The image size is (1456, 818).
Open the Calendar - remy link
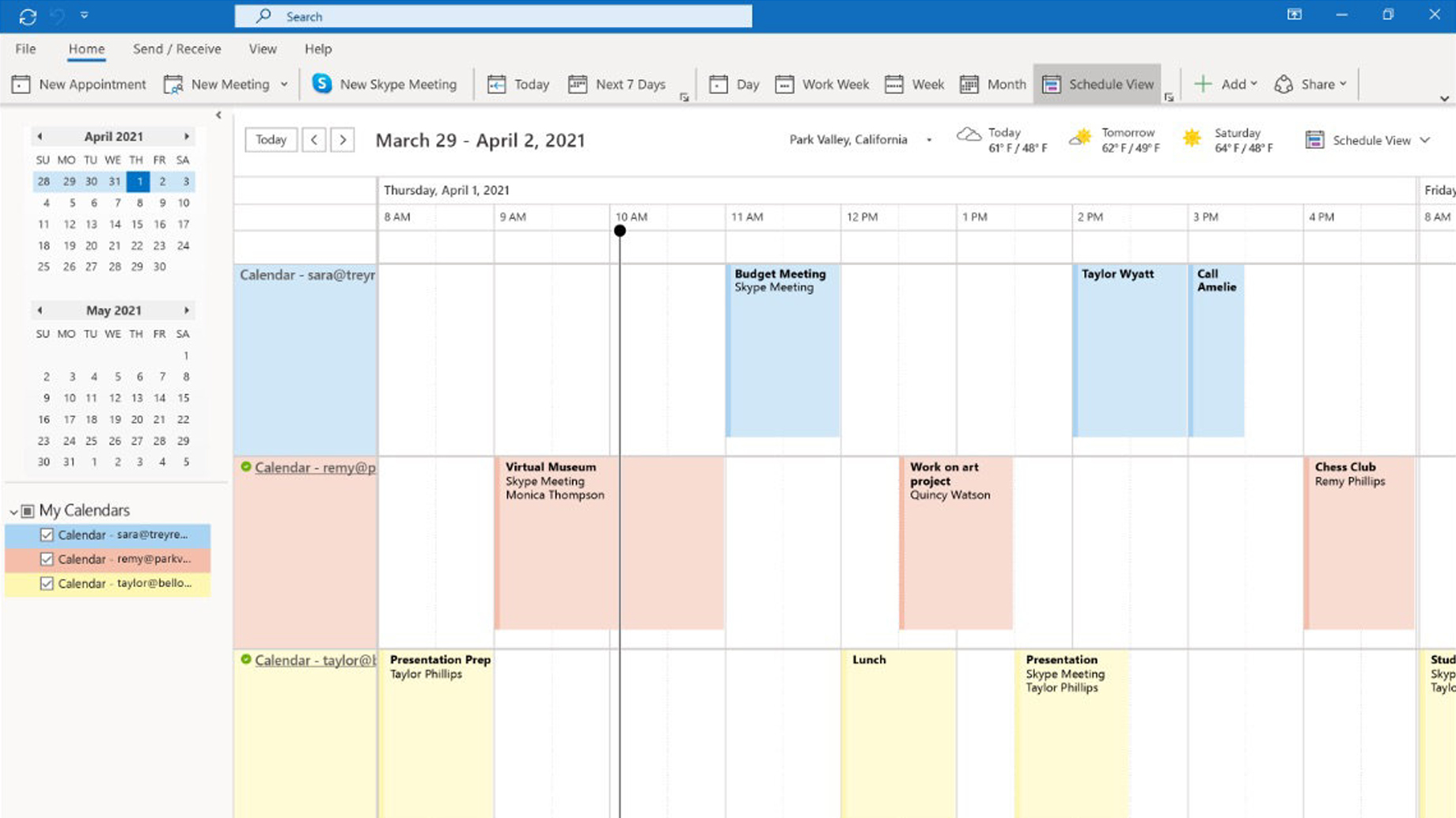tap(314, 468)
